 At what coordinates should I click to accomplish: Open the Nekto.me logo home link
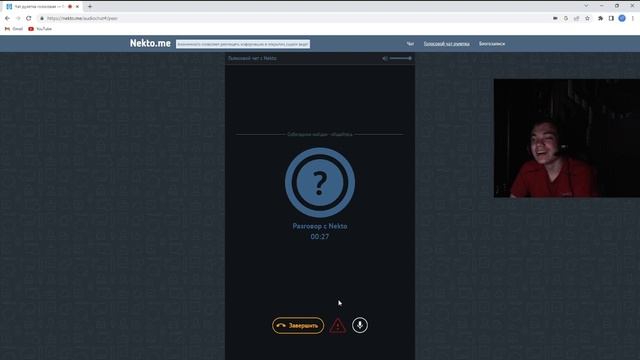(150, 43)
